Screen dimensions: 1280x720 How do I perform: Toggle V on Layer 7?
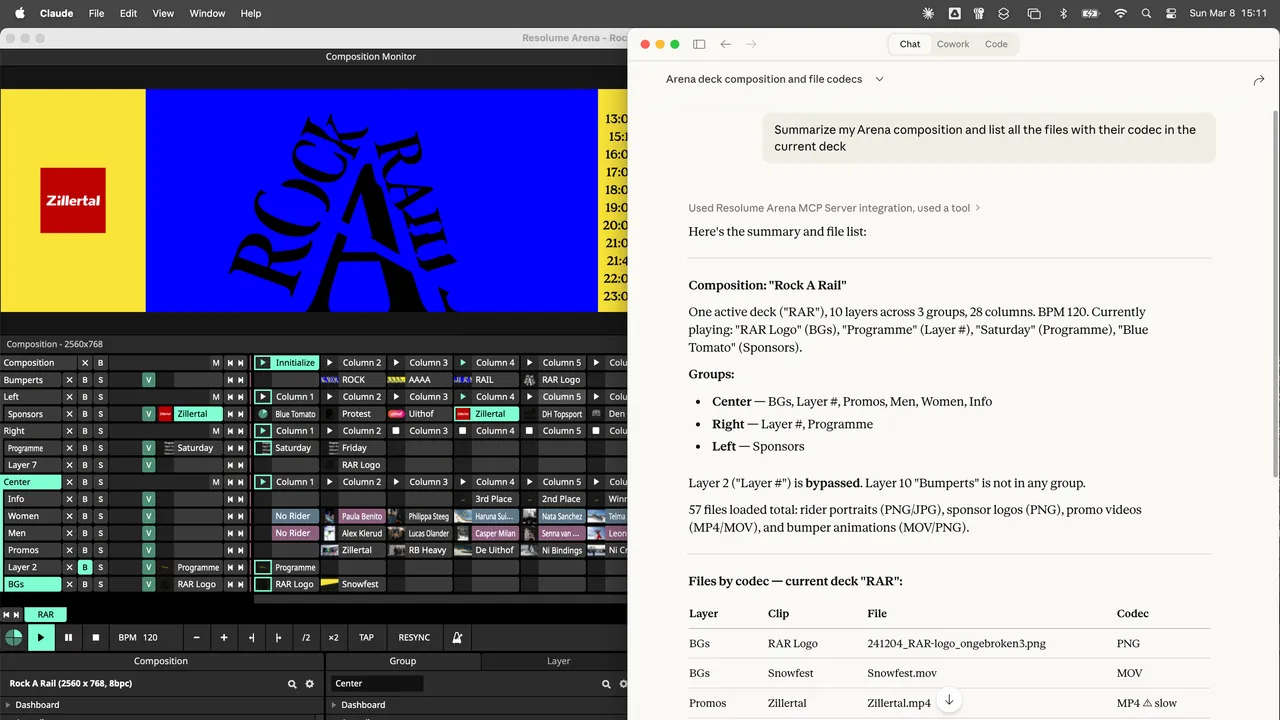click(x=149, y=465)
